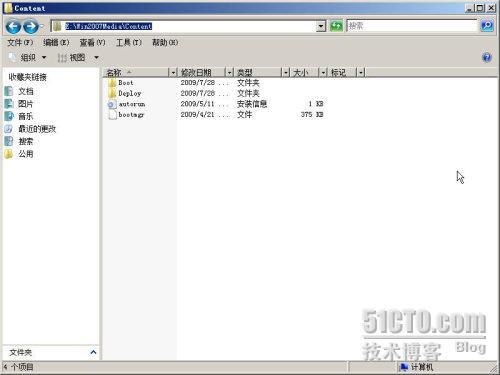
Task: Open the 帮助(H) menu
Action: click(x=165, y=42)
